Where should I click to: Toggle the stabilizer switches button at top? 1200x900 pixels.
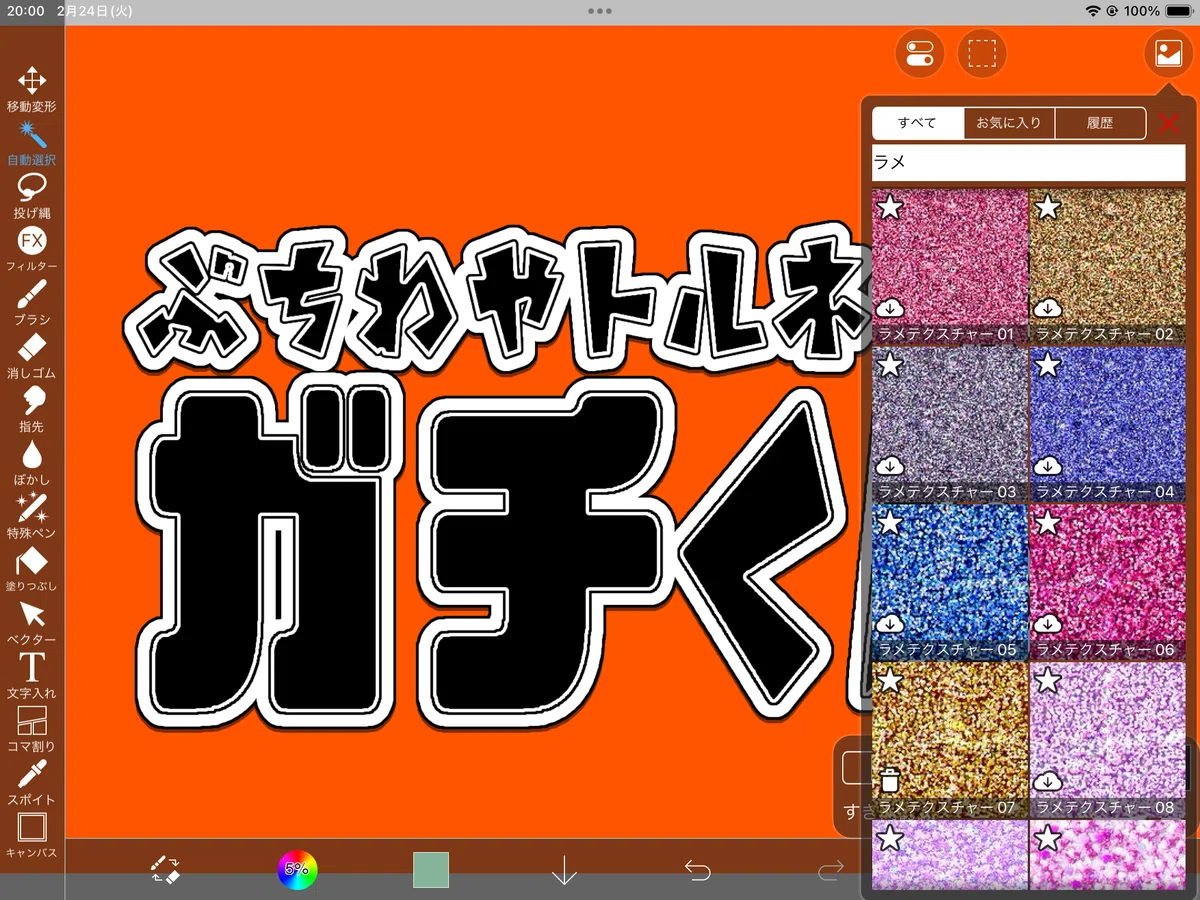point(918,53)
